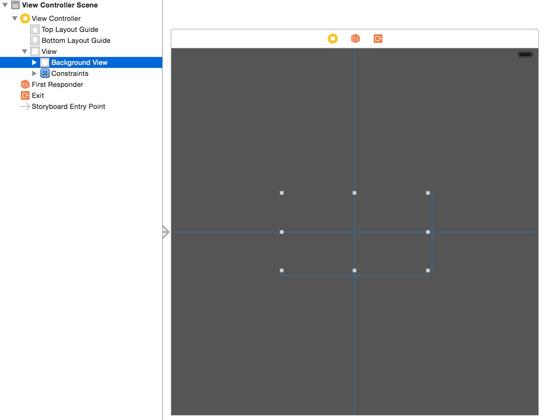Image resolution: width=550 pixels, height=420 pixels.
Task: Collapse the View Controller Scene disclosure triangle
Action: [5, 5]
